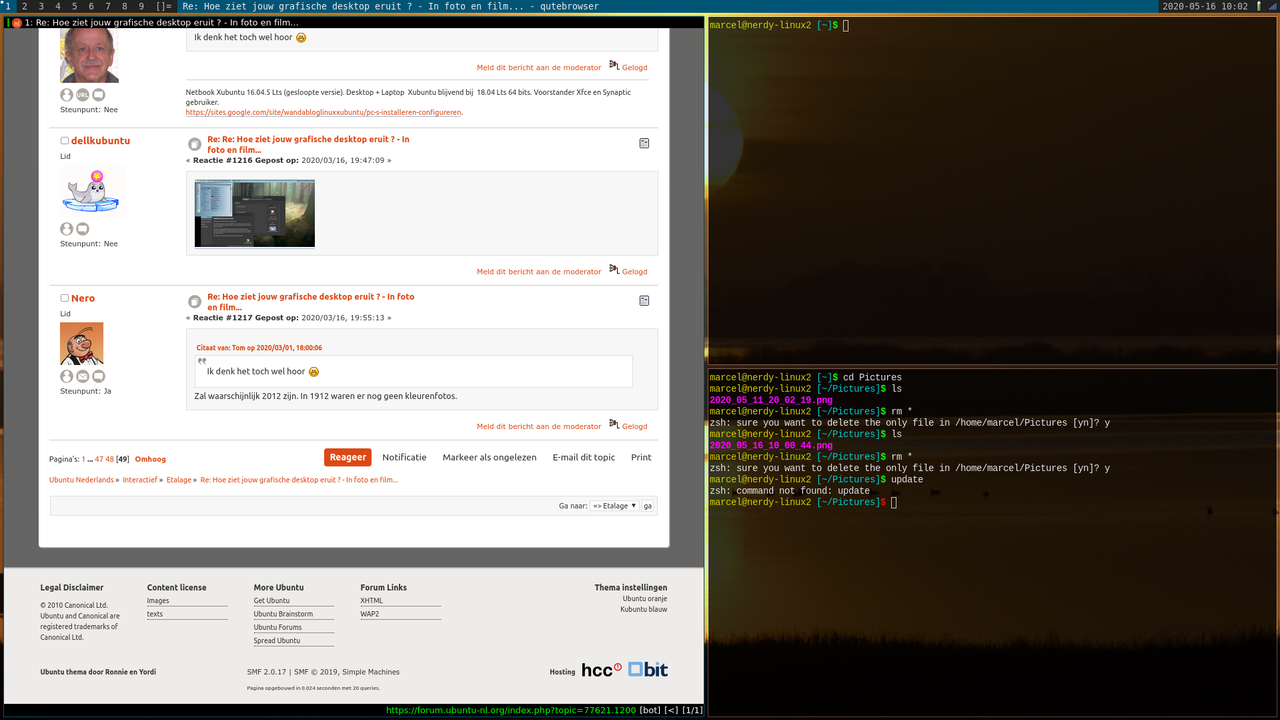Screen dimensions: 1280x720
Task: Open the 'Etalage' breadcrumb link
Action: point(178,480)
